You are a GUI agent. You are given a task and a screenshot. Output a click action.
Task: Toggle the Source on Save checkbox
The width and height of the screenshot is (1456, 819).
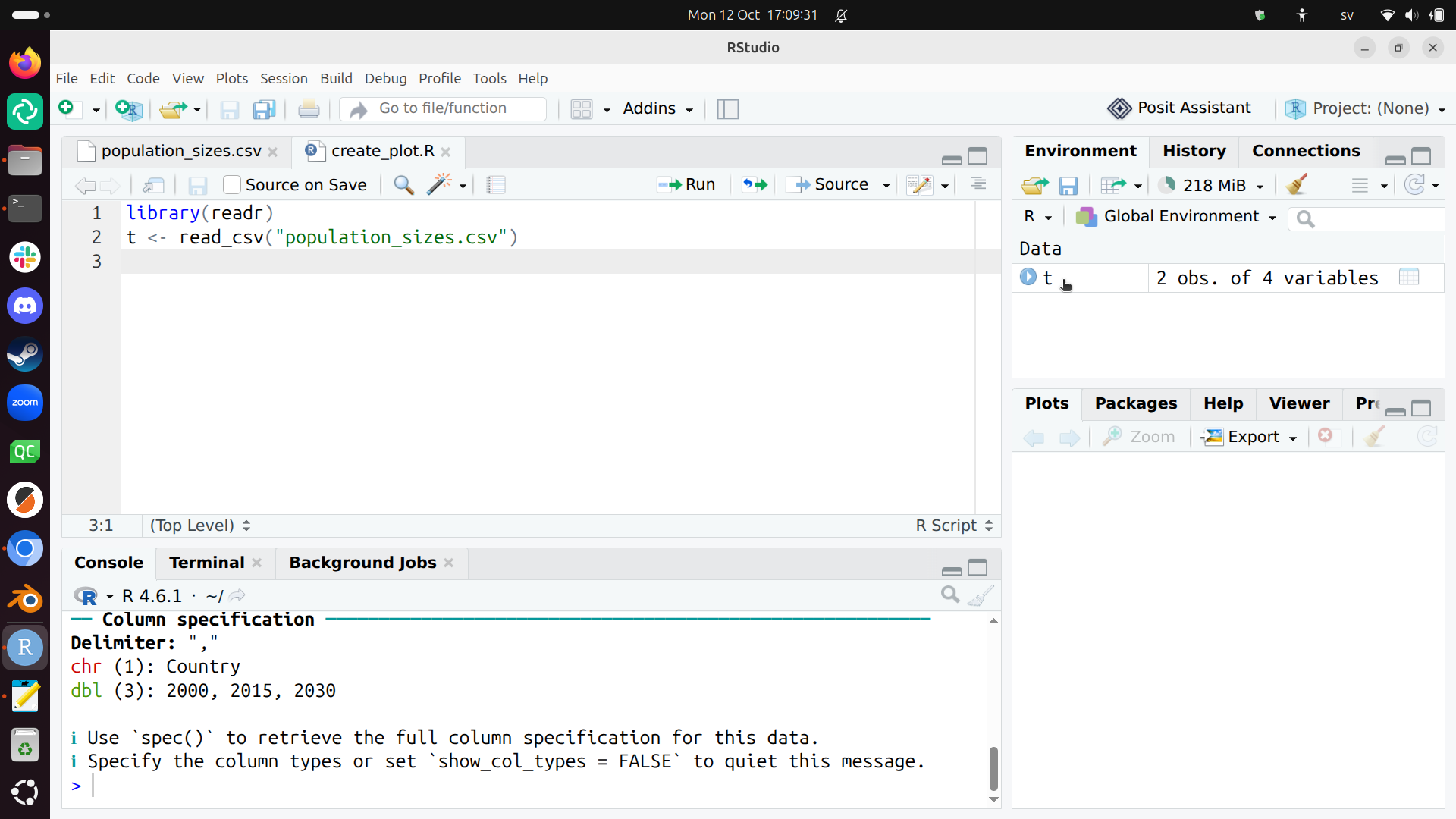232,185
